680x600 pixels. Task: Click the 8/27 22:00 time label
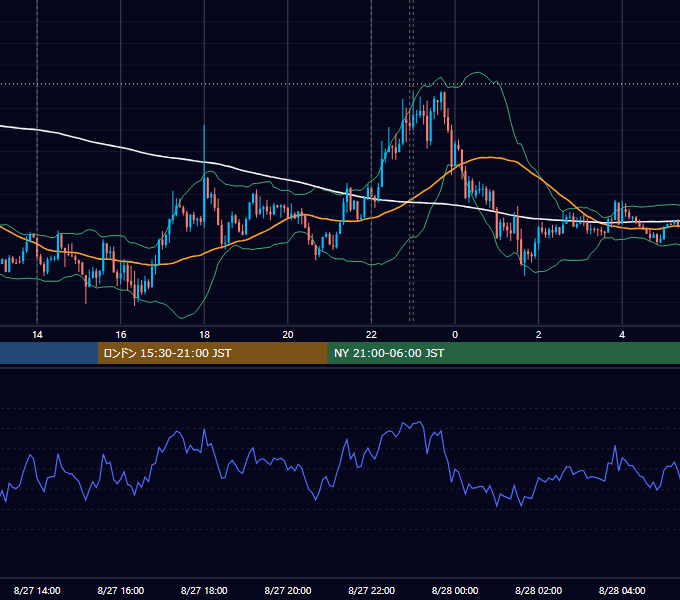[x=372, y=590]
